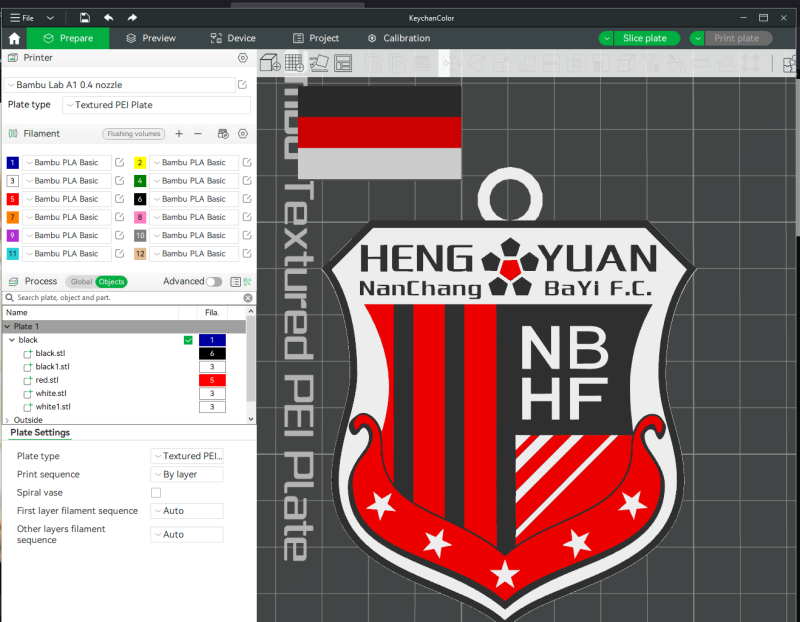Click edit preset icon beside printer name
Screen dimensions: 800x622
[x=242, y=85]
